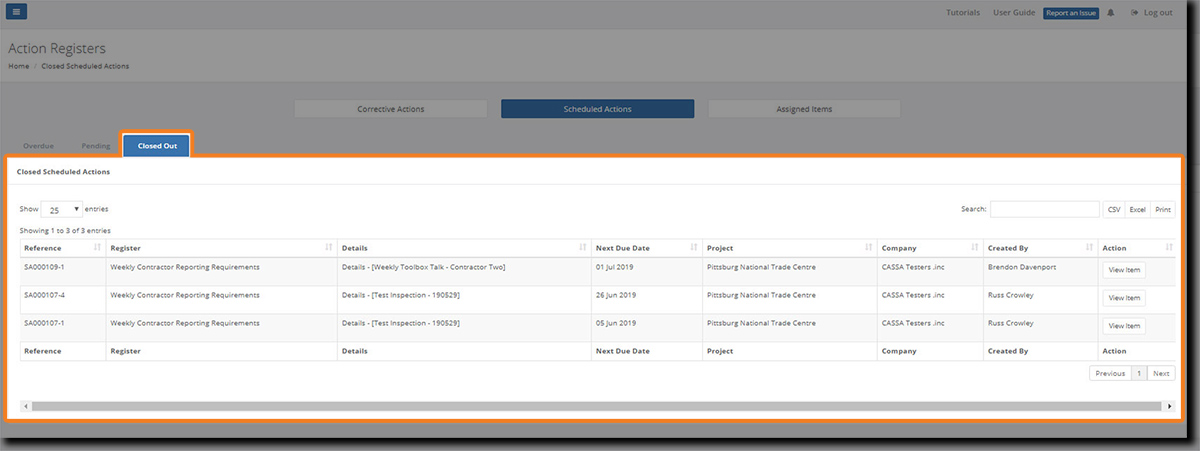Image resolution: width=1200 pixels, height=451 pixels.
Task: Click the 01 Jul 2019 due date
Action: (x=615, y=267)
